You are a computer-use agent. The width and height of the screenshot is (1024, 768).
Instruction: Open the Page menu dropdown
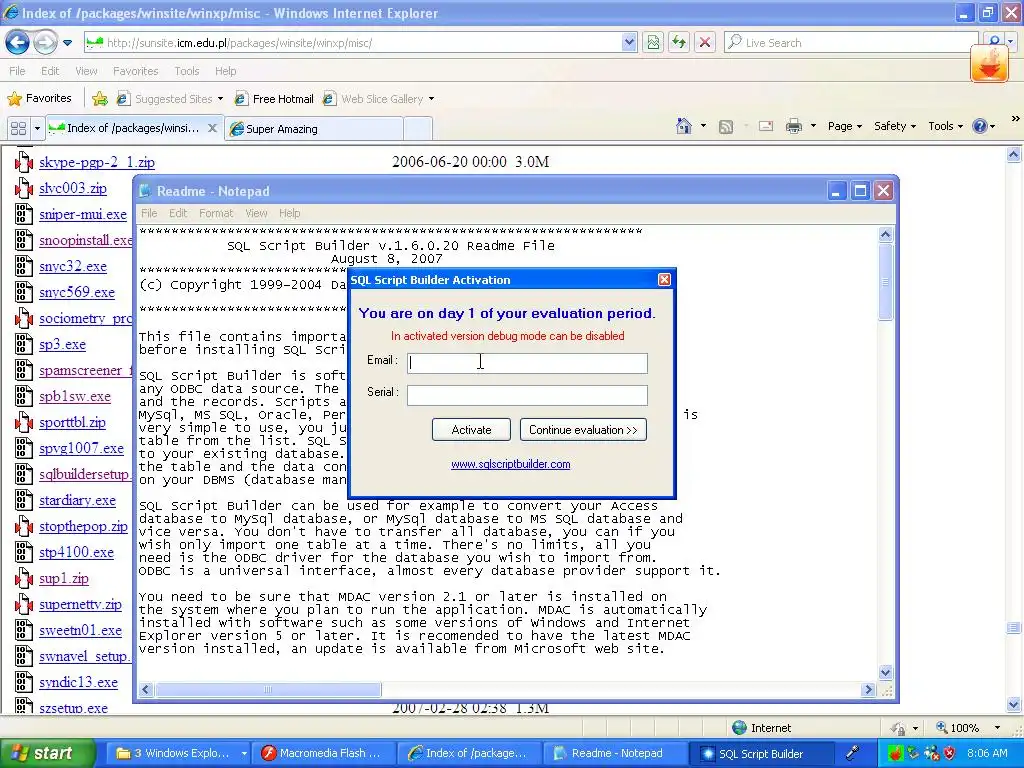tap(844, 126)
